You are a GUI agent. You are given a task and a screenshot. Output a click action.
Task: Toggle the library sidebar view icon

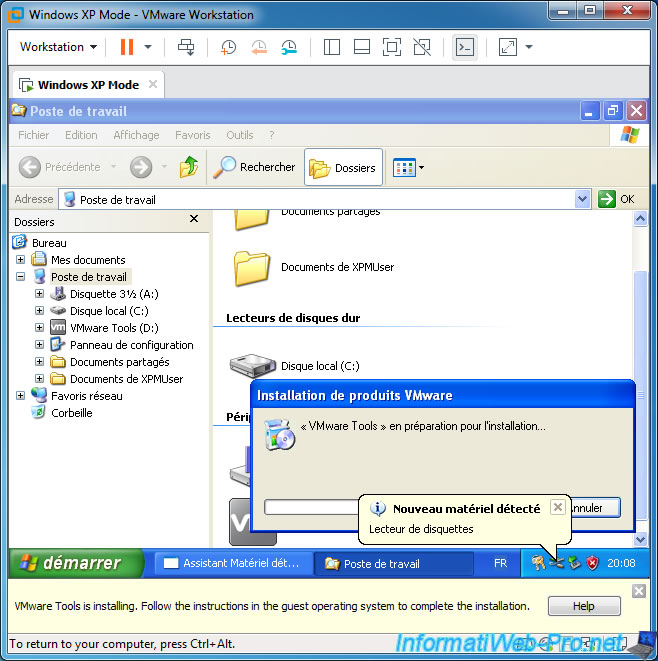click(332, 47)
